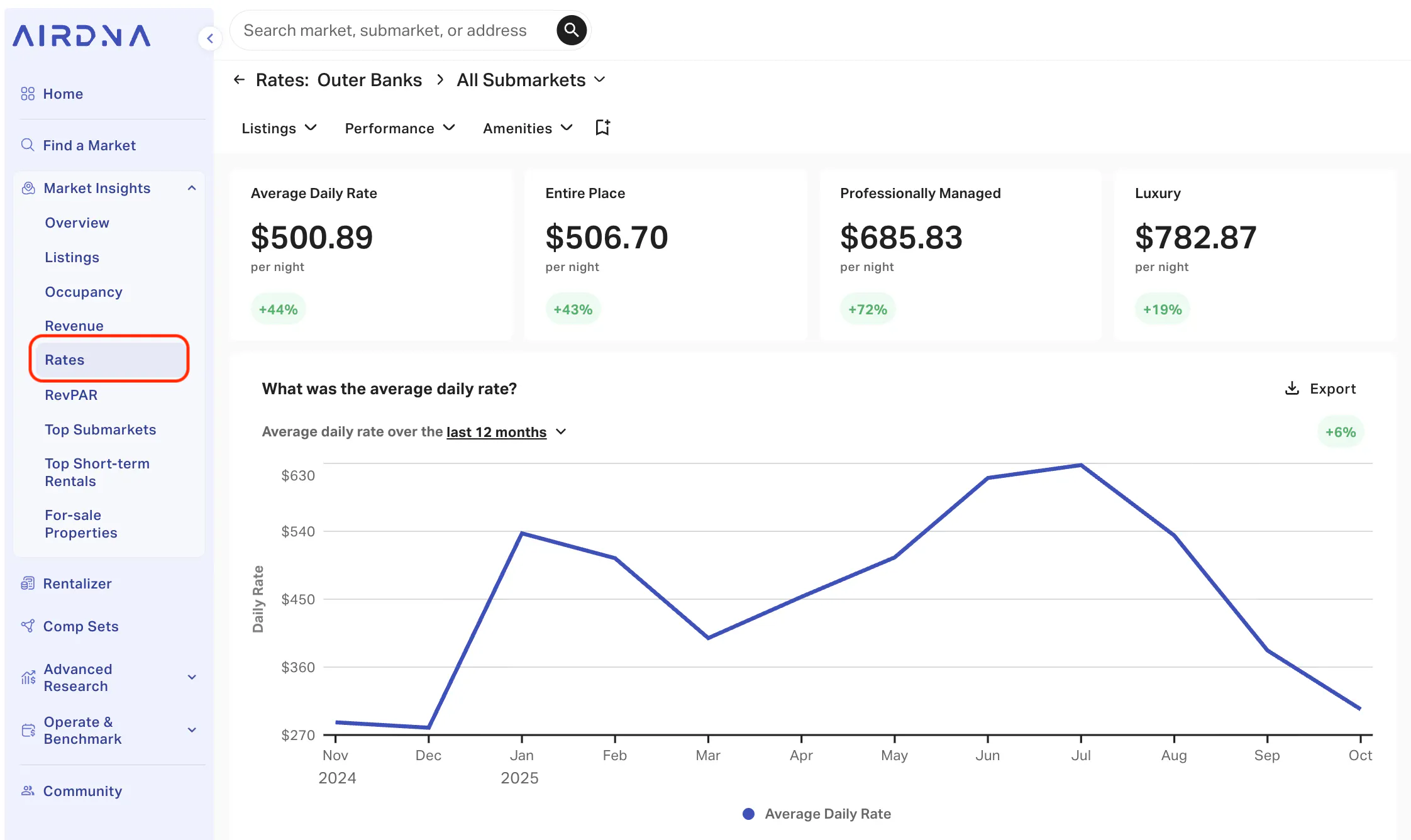Open the Occupancy page
Image resolution: width=1411 pixels, height=840 pixels.
84,292
